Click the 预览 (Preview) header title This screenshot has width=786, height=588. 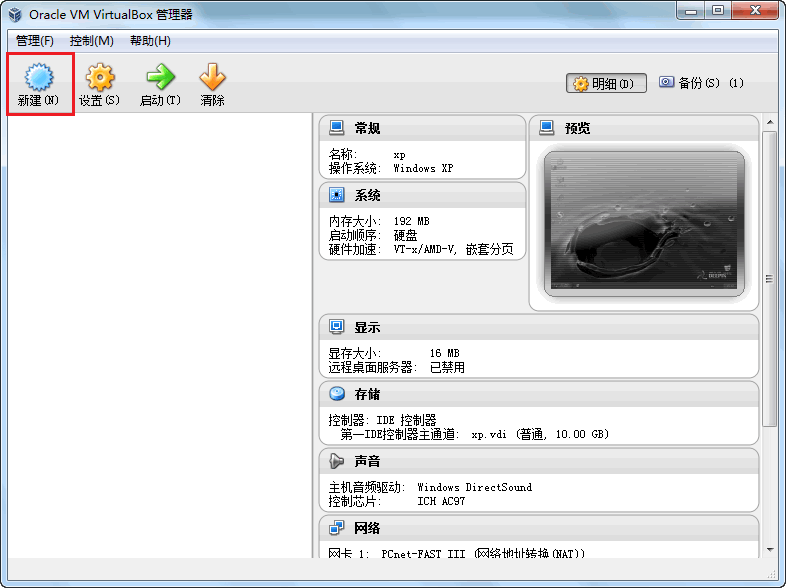click(577, 128)
